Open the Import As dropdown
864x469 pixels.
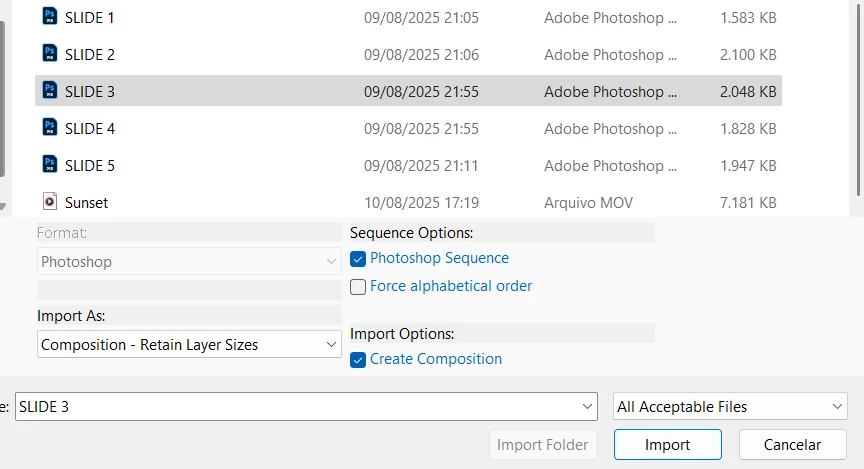pyautogui.click(x=189, y=345)
